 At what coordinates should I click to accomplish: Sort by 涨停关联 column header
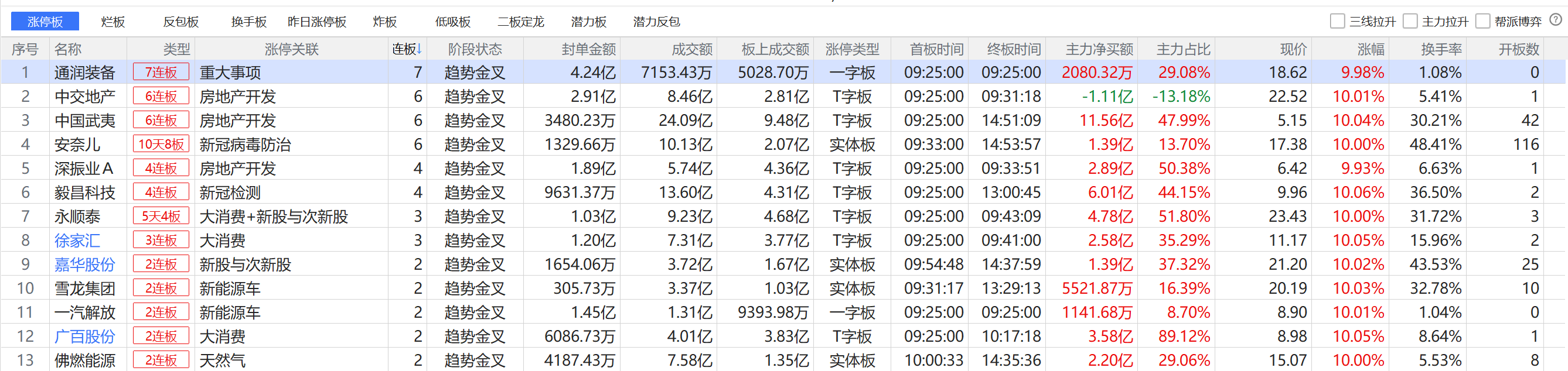(292, 49)
